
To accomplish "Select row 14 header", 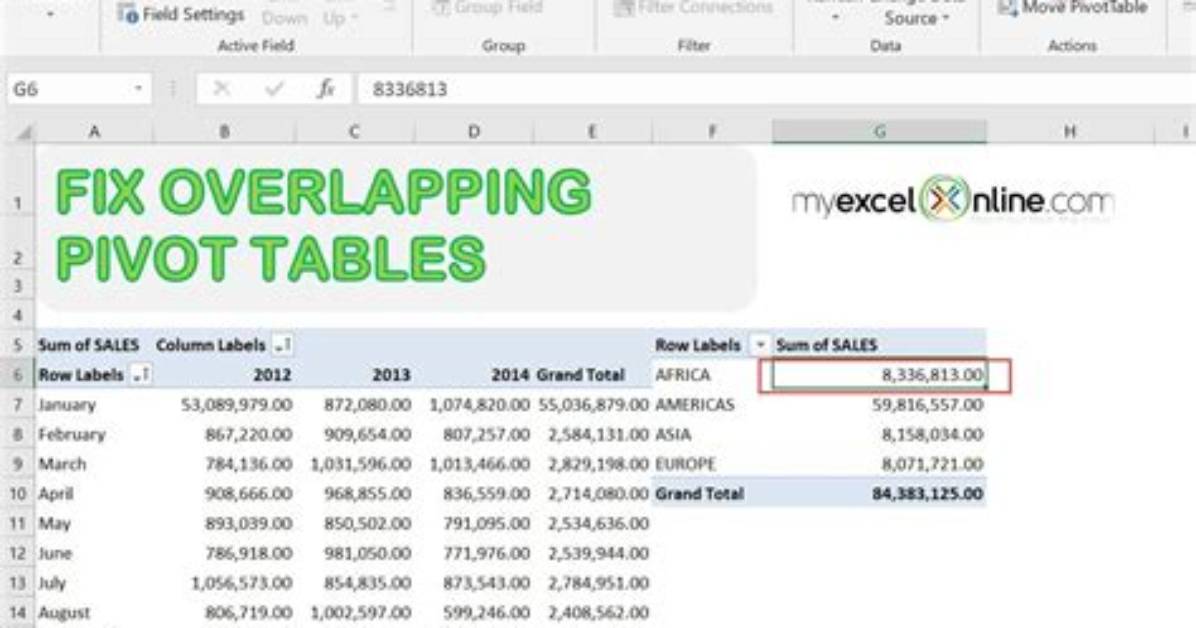I will [x=18, y=613].
